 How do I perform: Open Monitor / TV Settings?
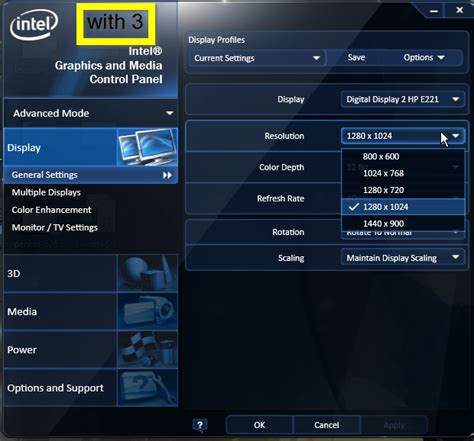pyautogui.click(x=55, y=227)
